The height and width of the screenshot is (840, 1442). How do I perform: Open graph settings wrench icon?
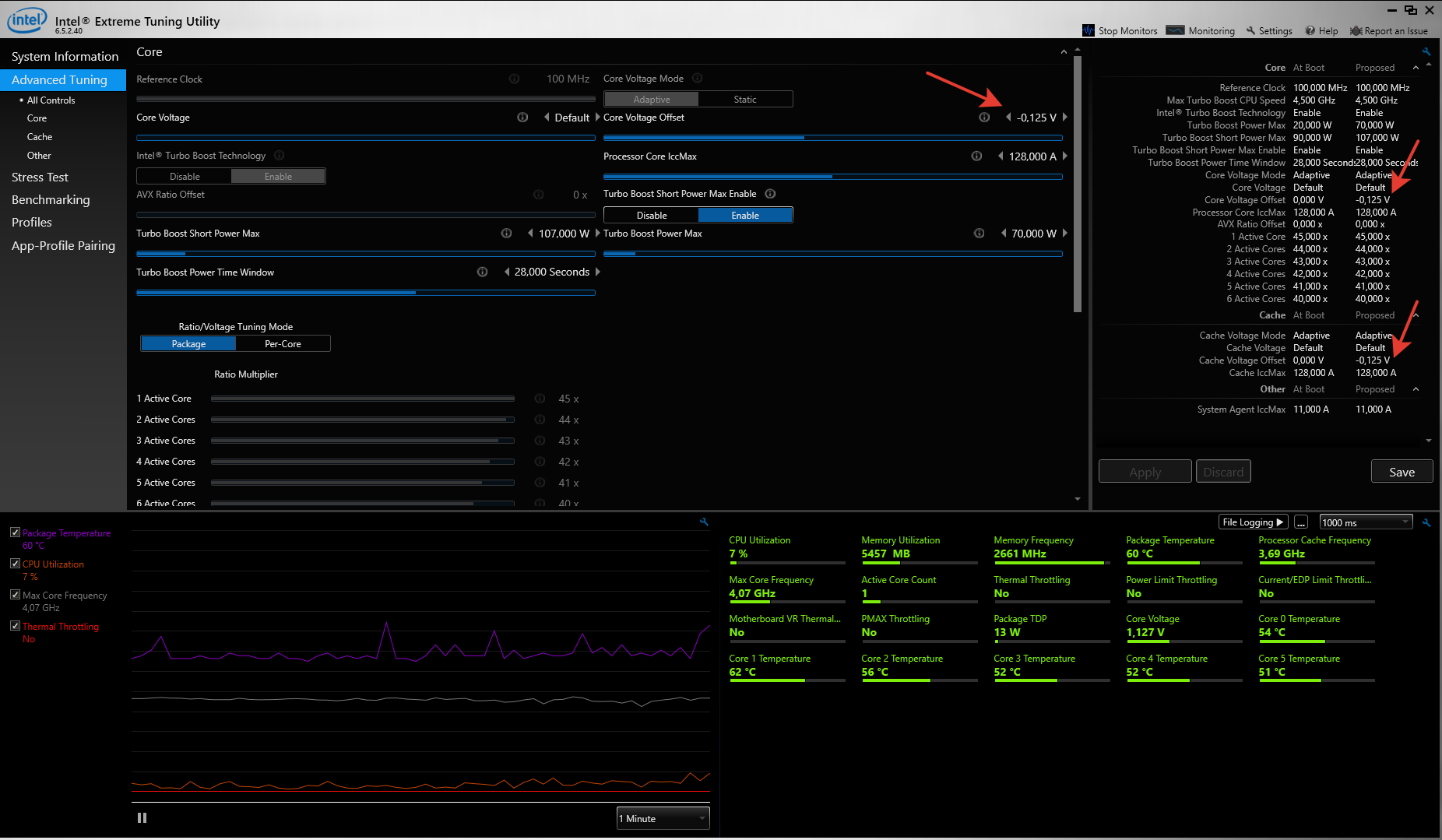(x=704, y=522)
